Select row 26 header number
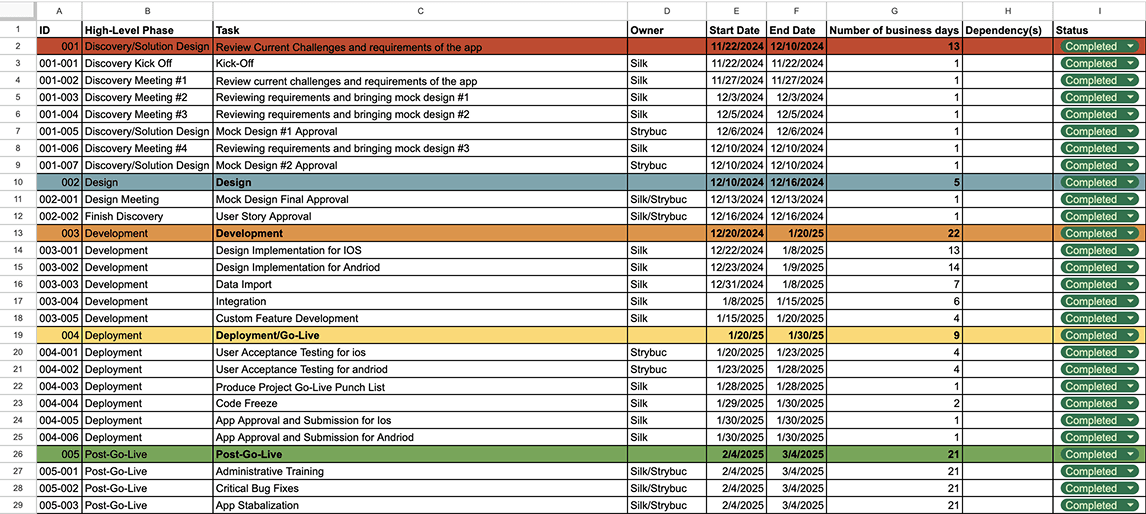Viewport: 1146px width, 514px height. (x=18, y=454)
